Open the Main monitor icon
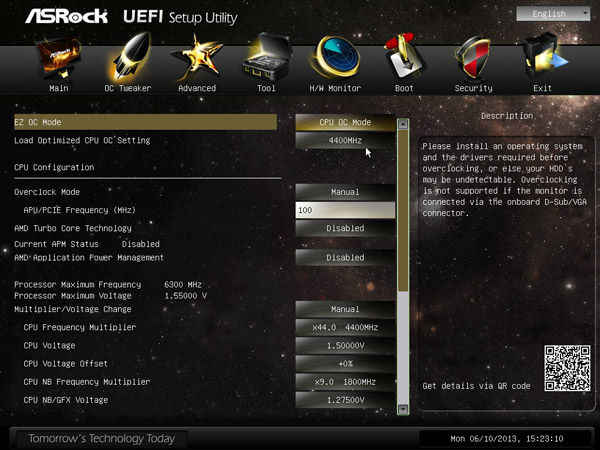 (x=59, y=57)
